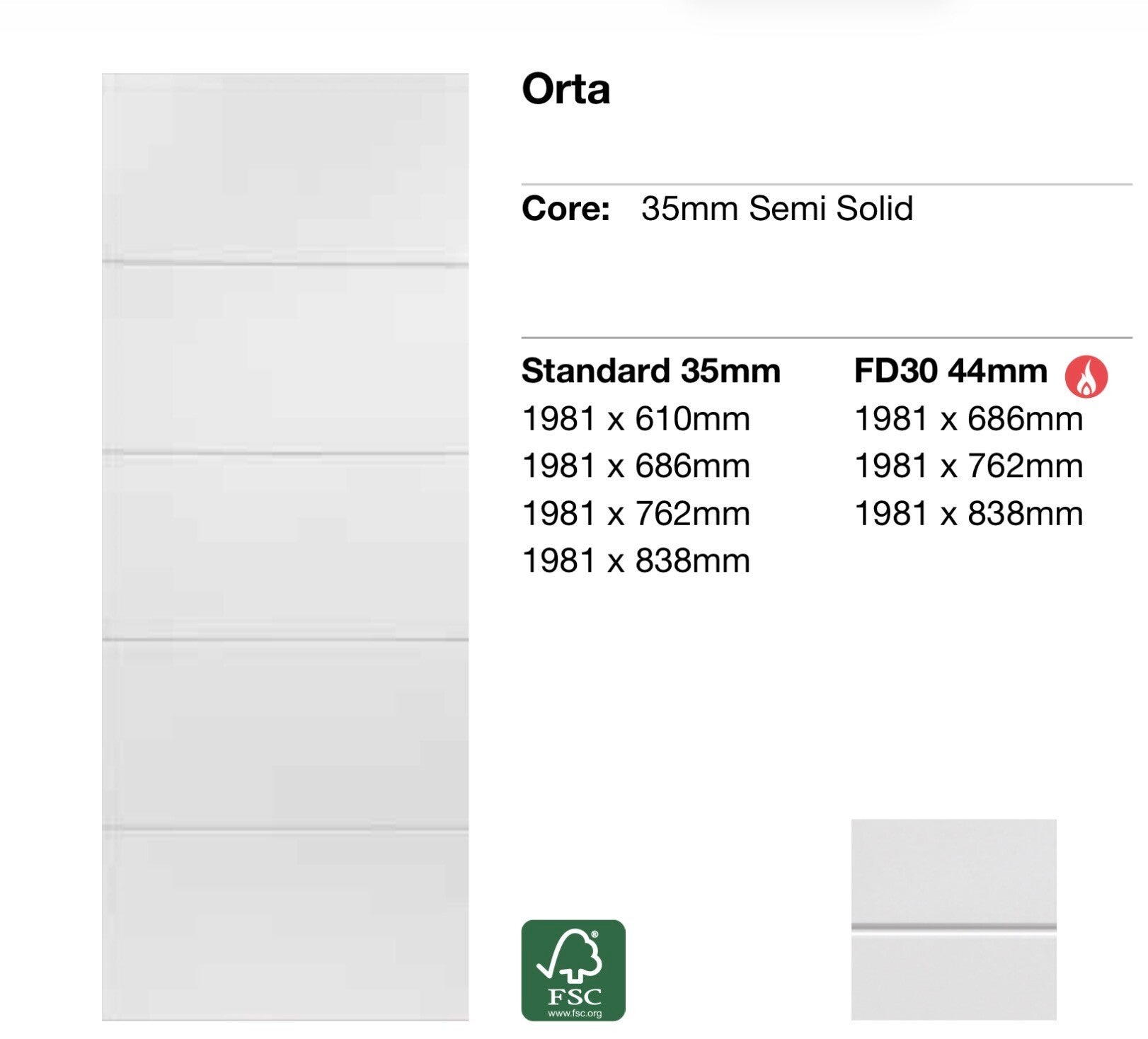1148x1039 pixels.
Task: Click the red fire rating flame icon
Action: [1086, 376]
